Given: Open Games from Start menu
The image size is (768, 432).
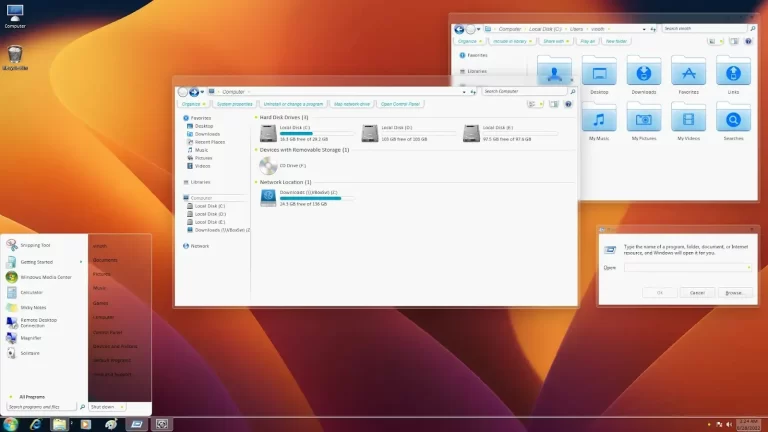Looking at the screenshot, I should (x=100, y=303).
